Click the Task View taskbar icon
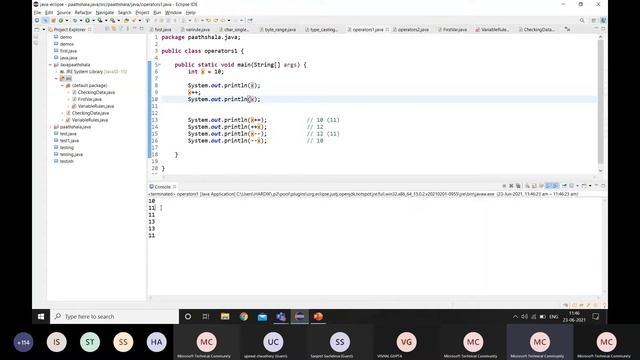 [206, 316]
